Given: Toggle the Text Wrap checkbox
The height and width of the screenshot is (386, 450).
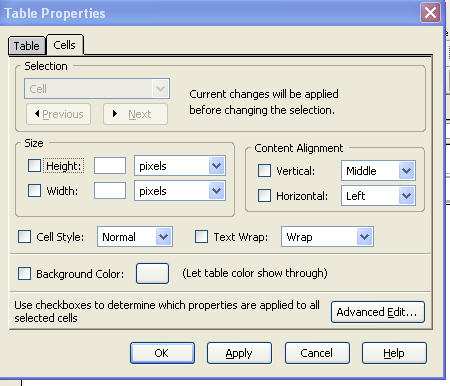Looking at the screenshot, I should [x=201, y=237].
